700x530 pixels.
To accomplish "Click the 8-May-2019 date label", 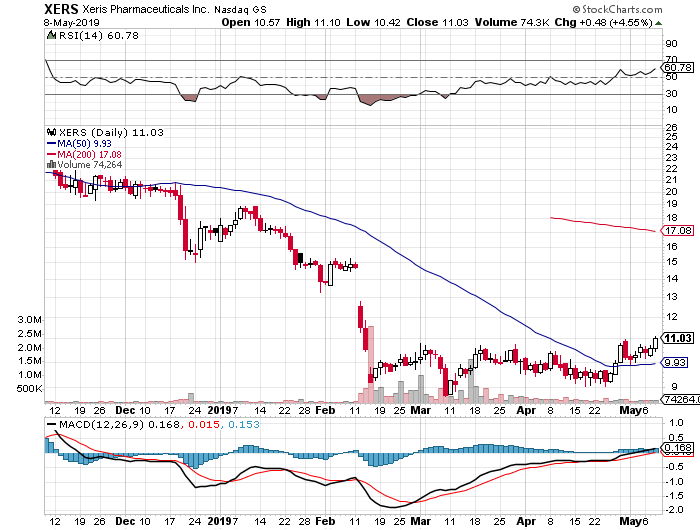I will coord(71,22).
